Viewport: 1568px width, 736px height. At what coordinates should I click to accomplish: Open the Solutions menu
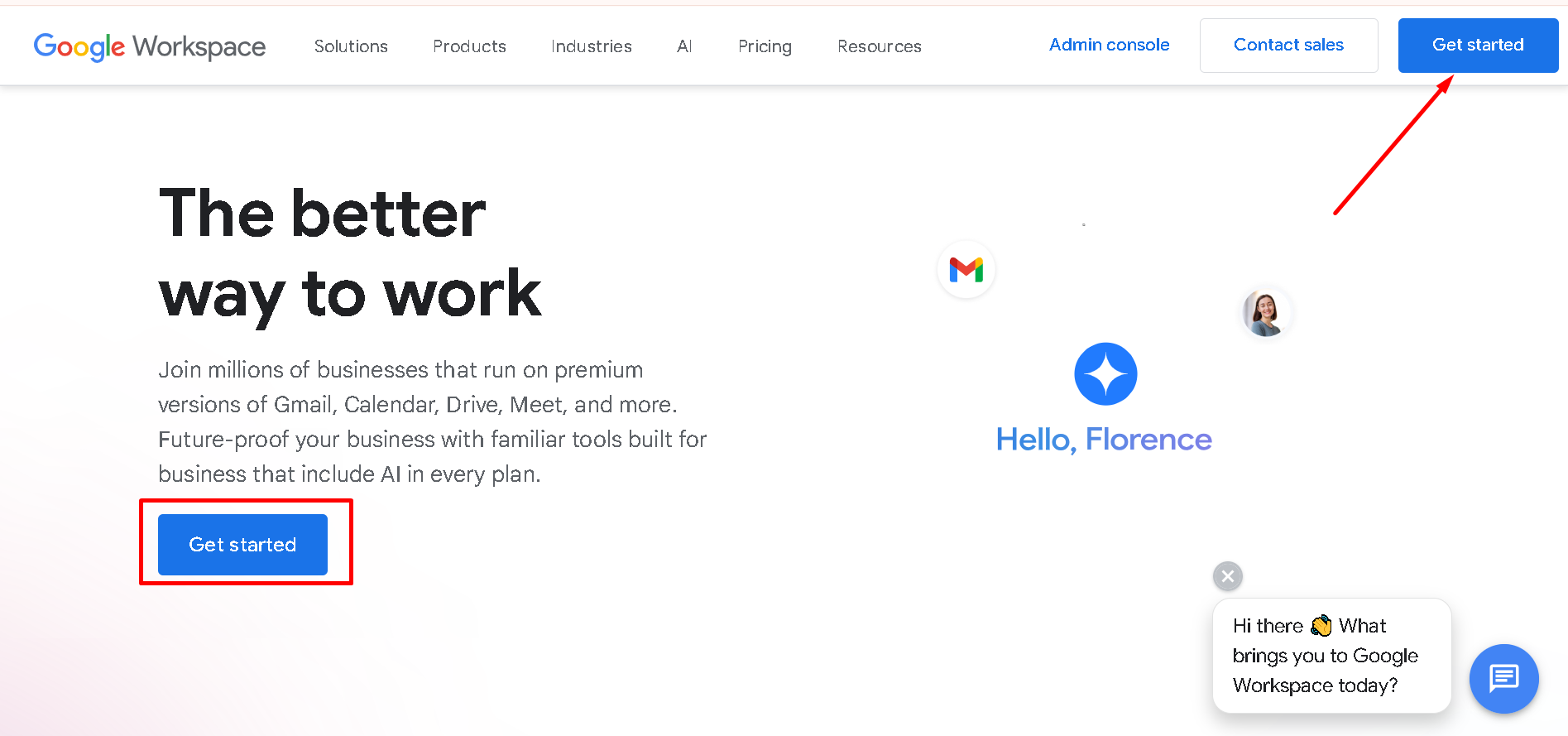[x=351, y=46]
